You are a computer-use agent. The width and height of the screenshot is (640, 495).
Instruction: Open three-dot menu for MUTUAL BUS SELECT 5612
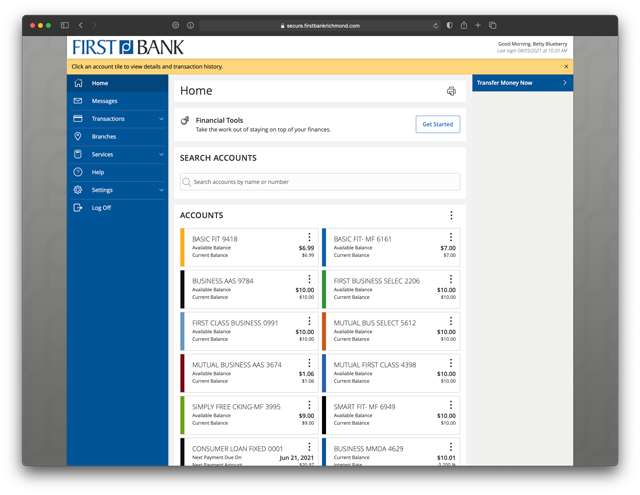point(451,322)
